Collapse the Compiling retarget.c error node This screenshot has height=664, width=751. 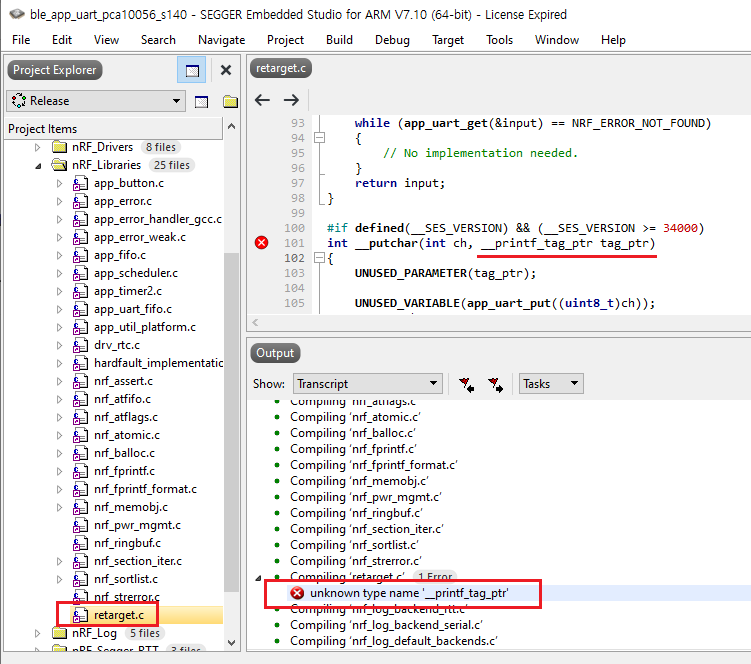pyautogui.click(x=258, y=578)
